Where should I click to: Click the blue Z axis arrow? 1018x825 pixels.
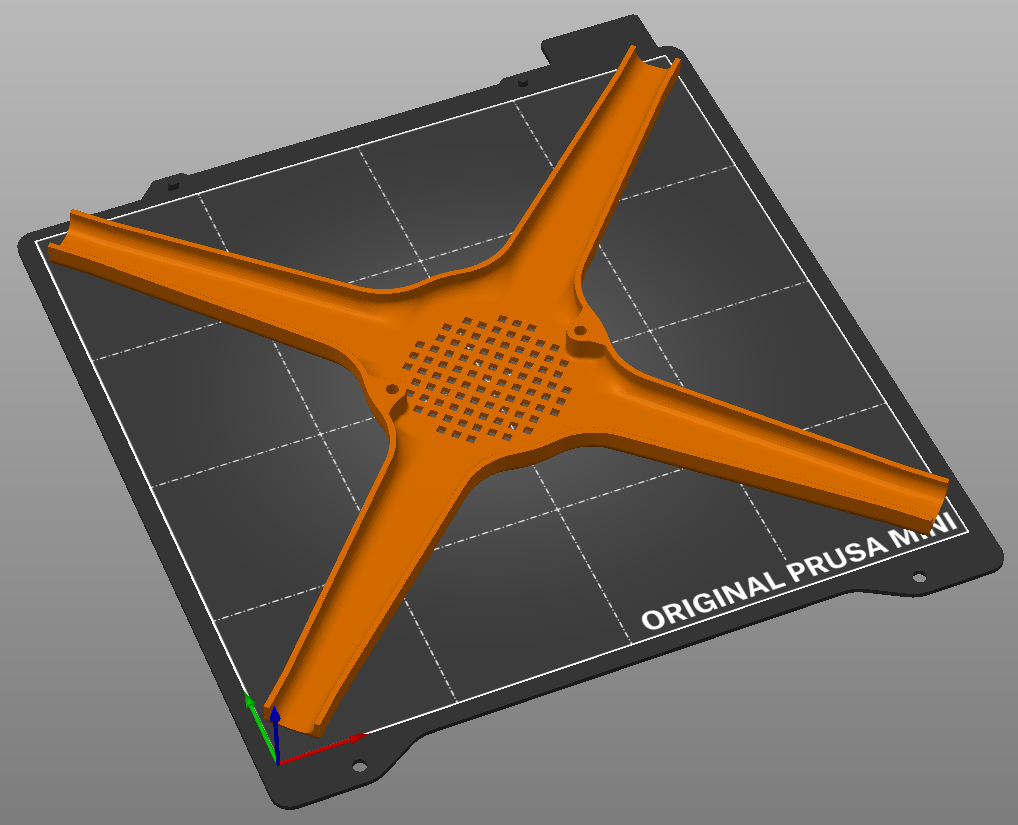pyautogui.click(x=276, y=735)
